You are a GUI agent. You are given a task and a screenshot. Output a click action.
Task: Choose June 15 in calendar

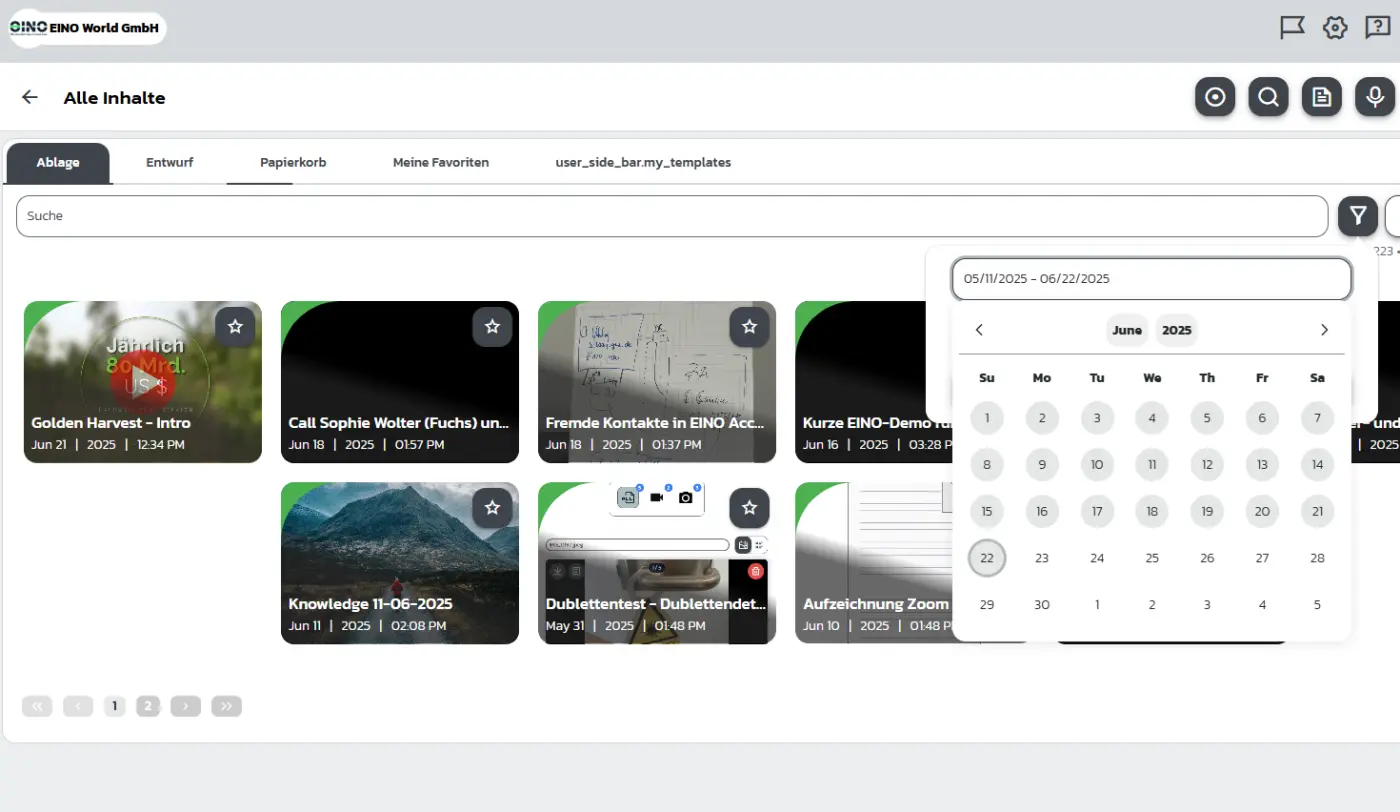pos(987,511)
